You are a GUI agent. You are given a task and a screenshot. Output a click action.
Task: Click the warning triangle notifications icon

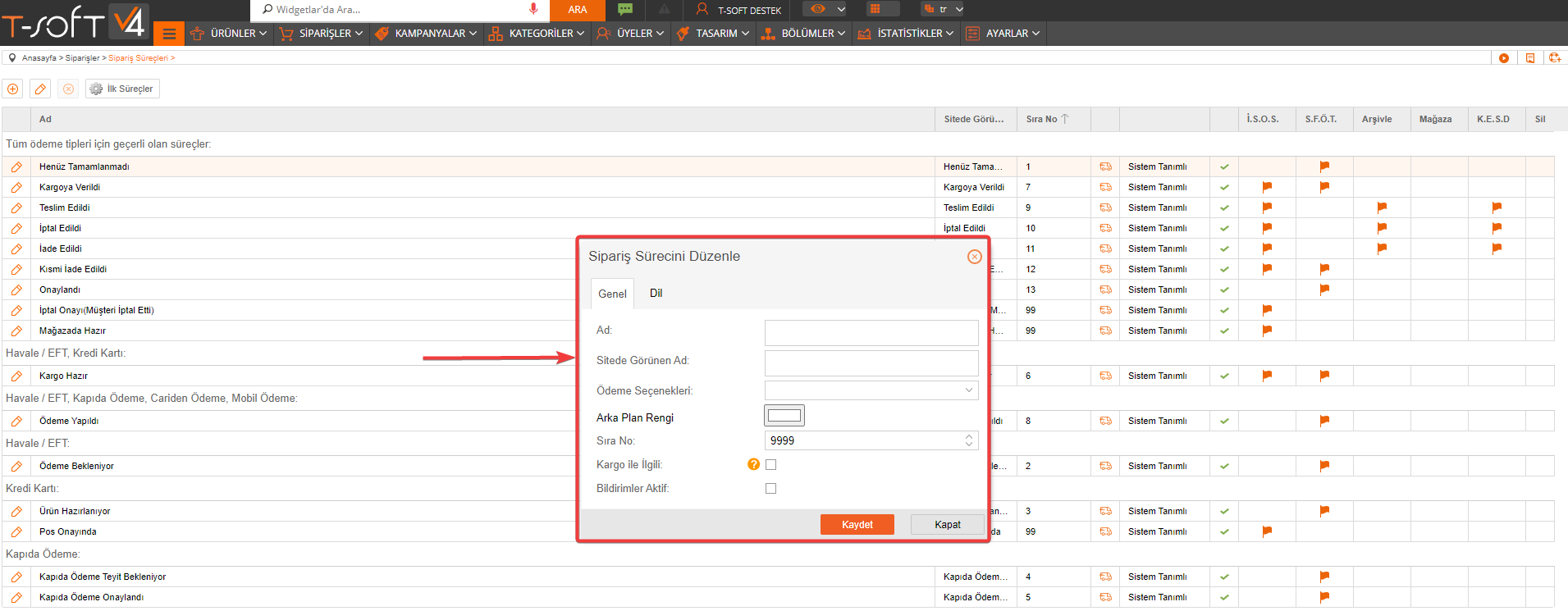tap(665, 10)
